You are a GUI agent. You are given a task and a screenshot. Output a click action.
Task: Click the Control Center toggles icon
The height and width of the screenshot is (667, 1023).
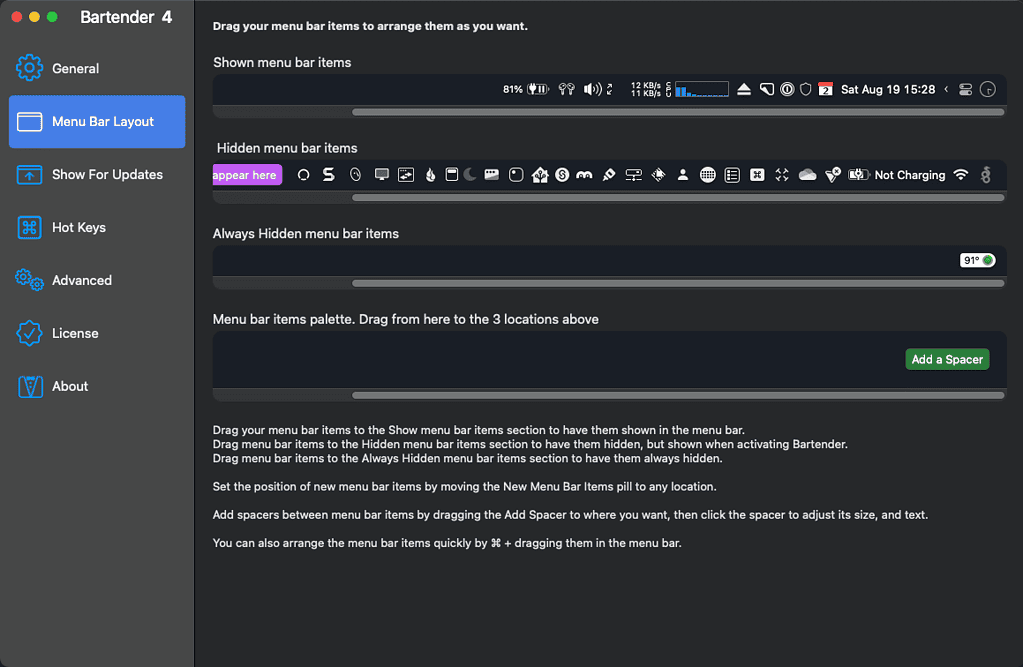pos(966,89)
